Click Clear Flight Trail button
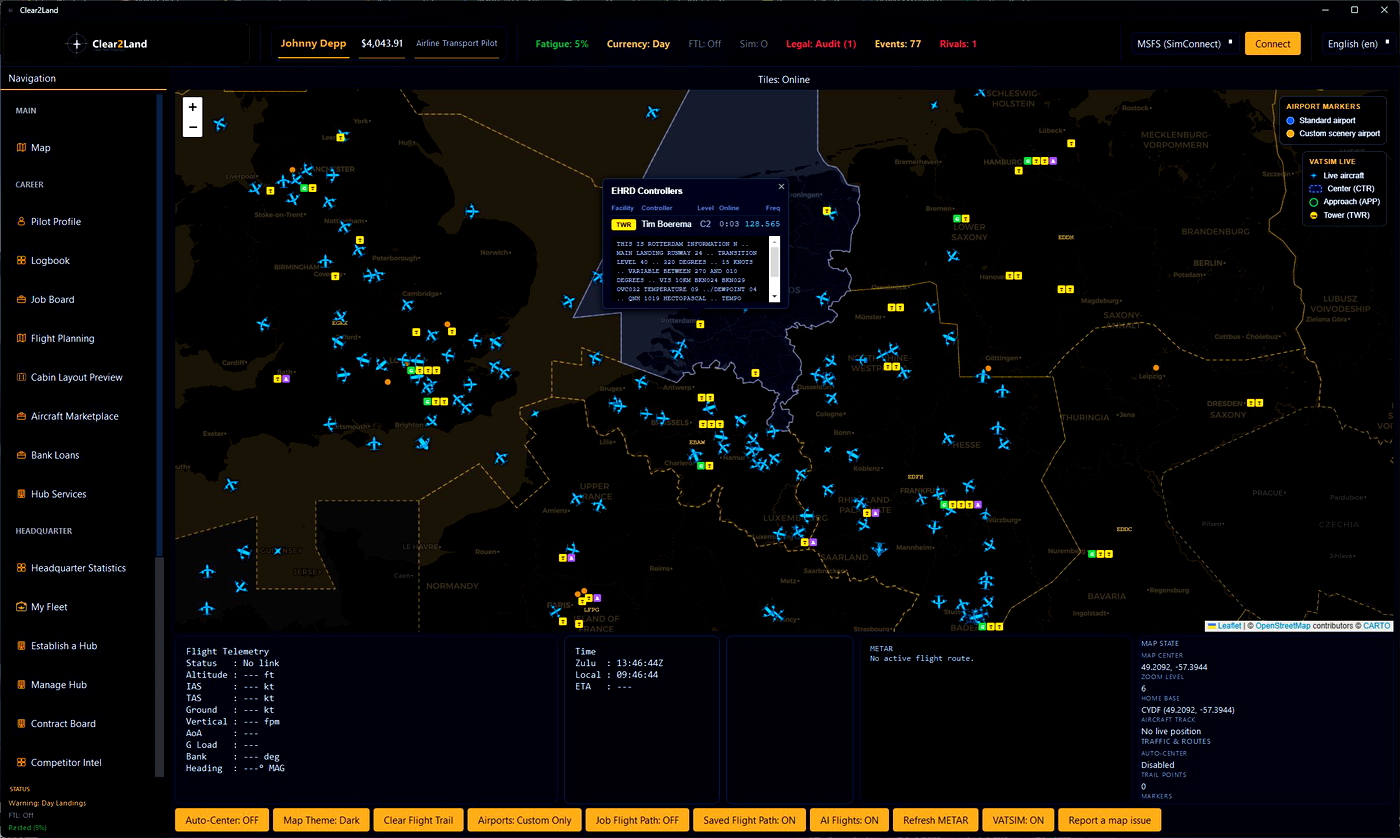Viewport: 1400px width, 838px height. tap(418, 820)
